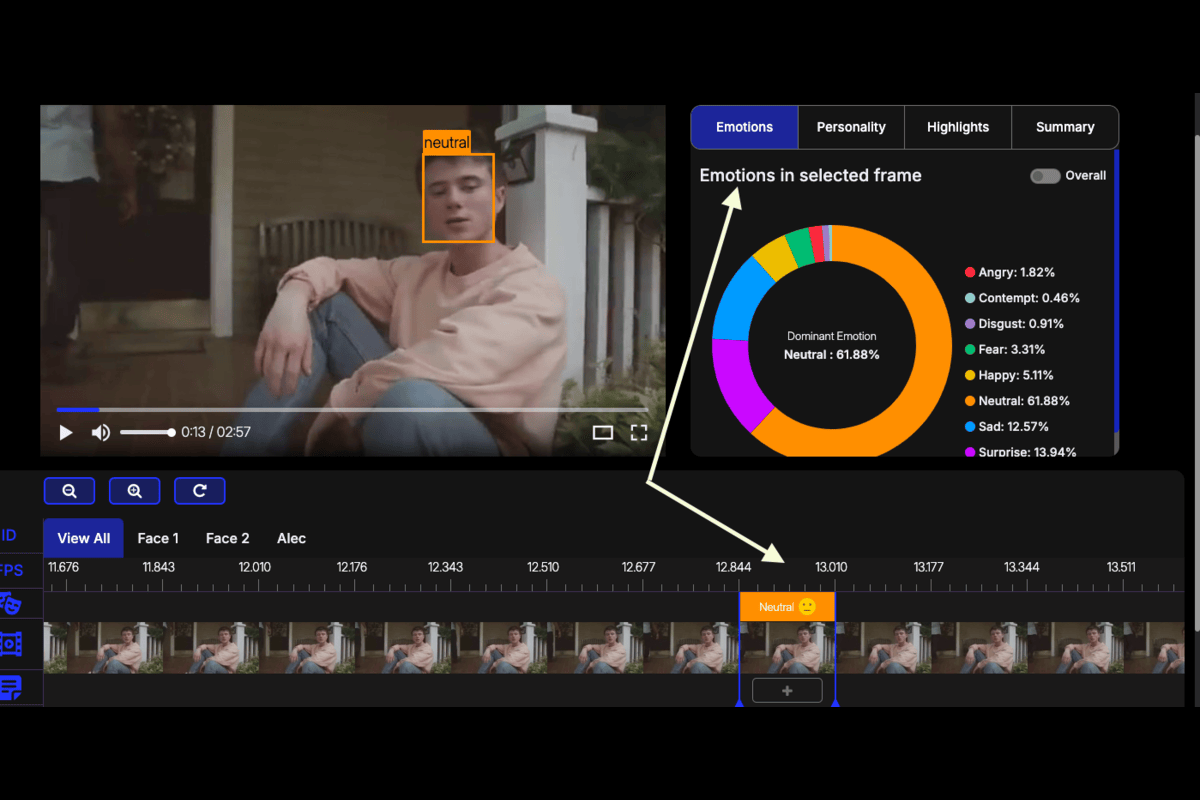Image resolution: width=1200 pixels, height=800 pixels.
Task: Zoom out the timeline with the minus magnifier
Action: (70, 491)
